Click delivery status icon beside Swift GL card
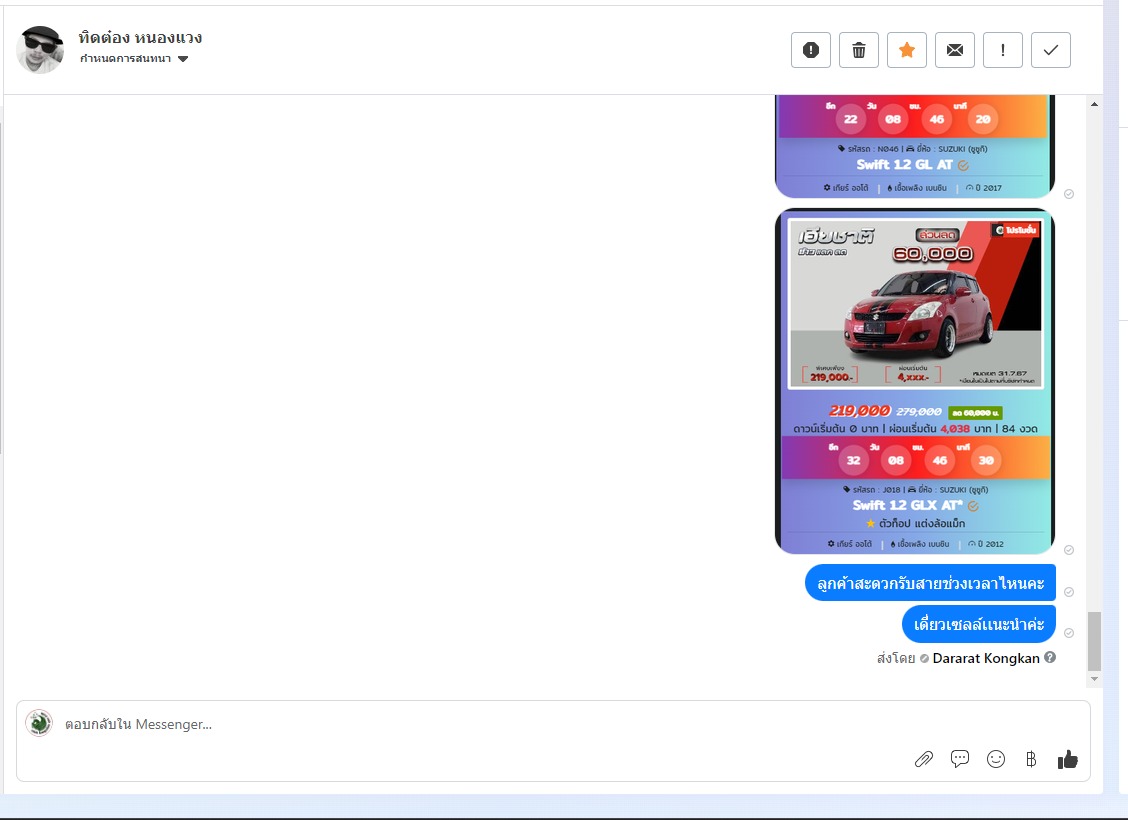The image size is (1128, 820). point(1069,194)
